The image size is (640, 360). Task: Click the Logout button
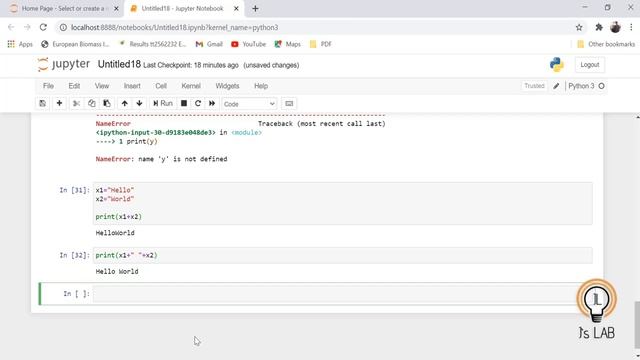point(590,65)
